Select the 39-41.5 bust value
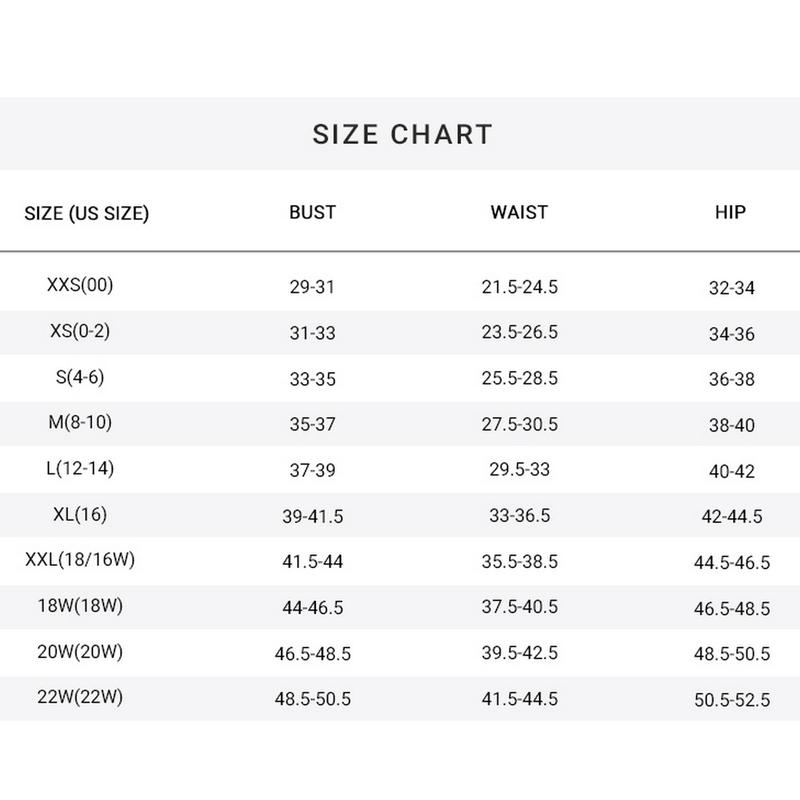Viewport: 800px width, 800px height. coord(312,517)
